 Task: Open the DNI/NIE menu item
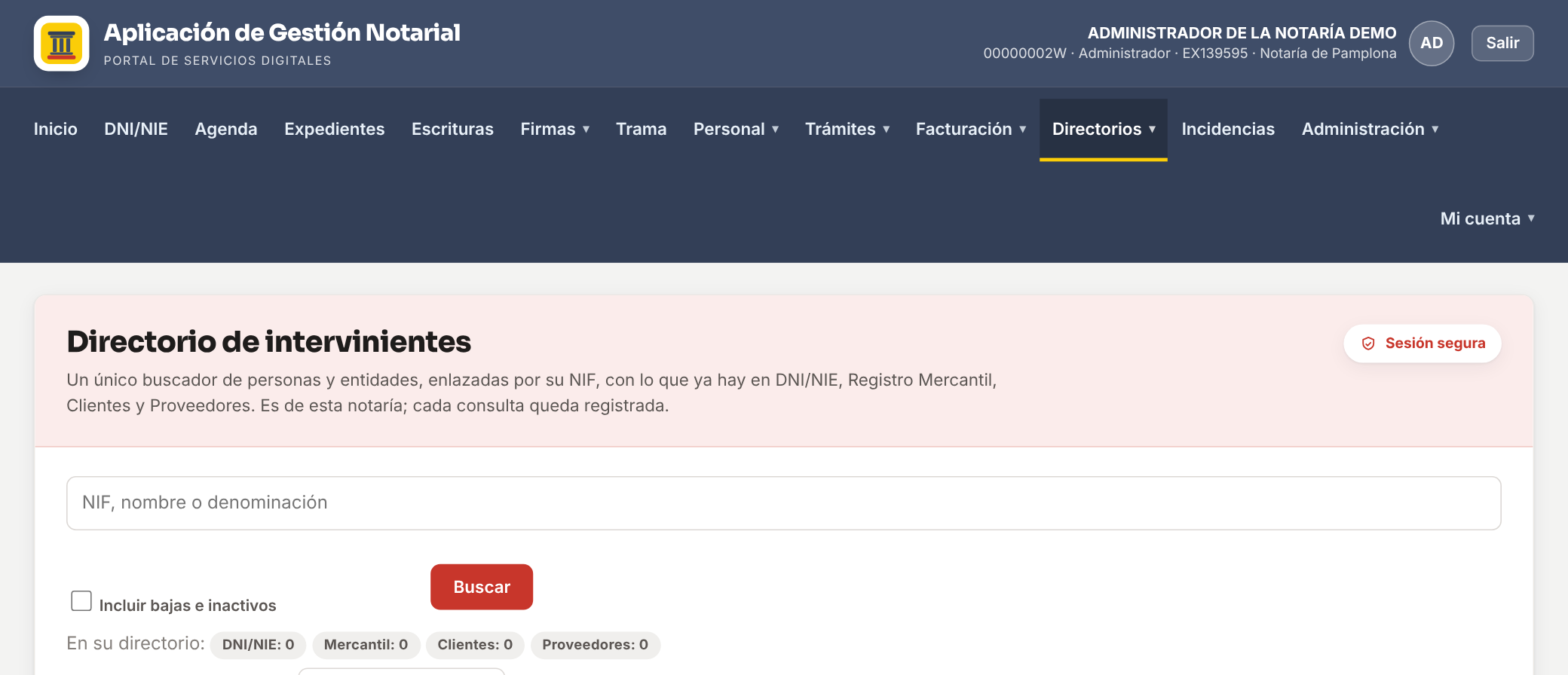click(x=136, y=130)
